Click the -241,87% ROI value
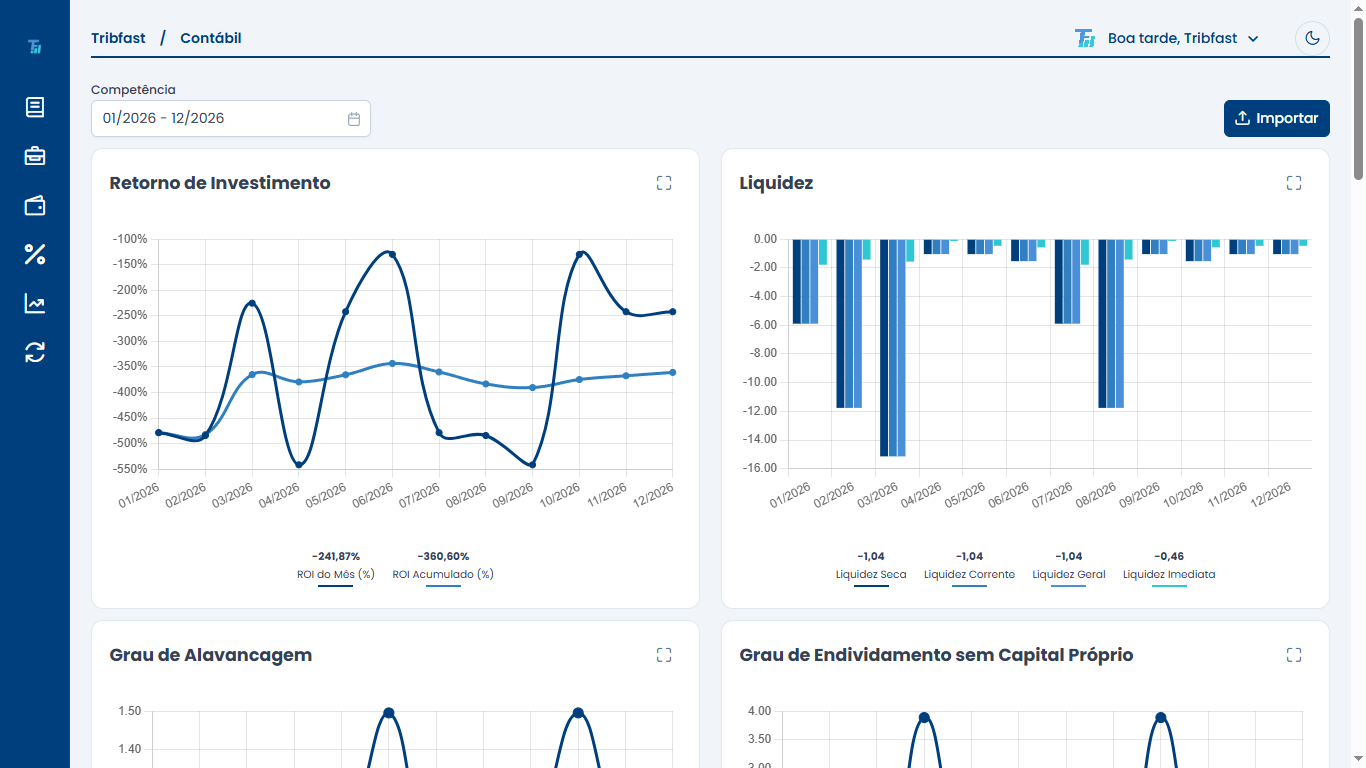The image size is (1366, 768). (x=336, y=556)
